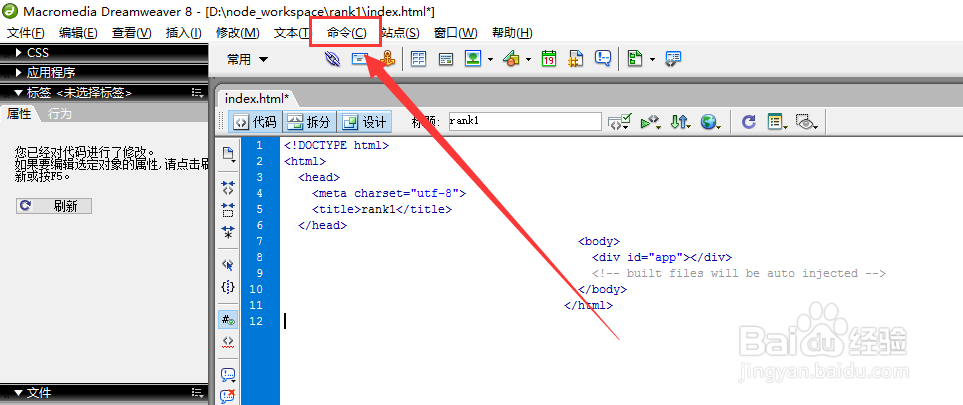Click the Open Documents icon
Viewport: 963px width, 405px height.
pos(228,154)
